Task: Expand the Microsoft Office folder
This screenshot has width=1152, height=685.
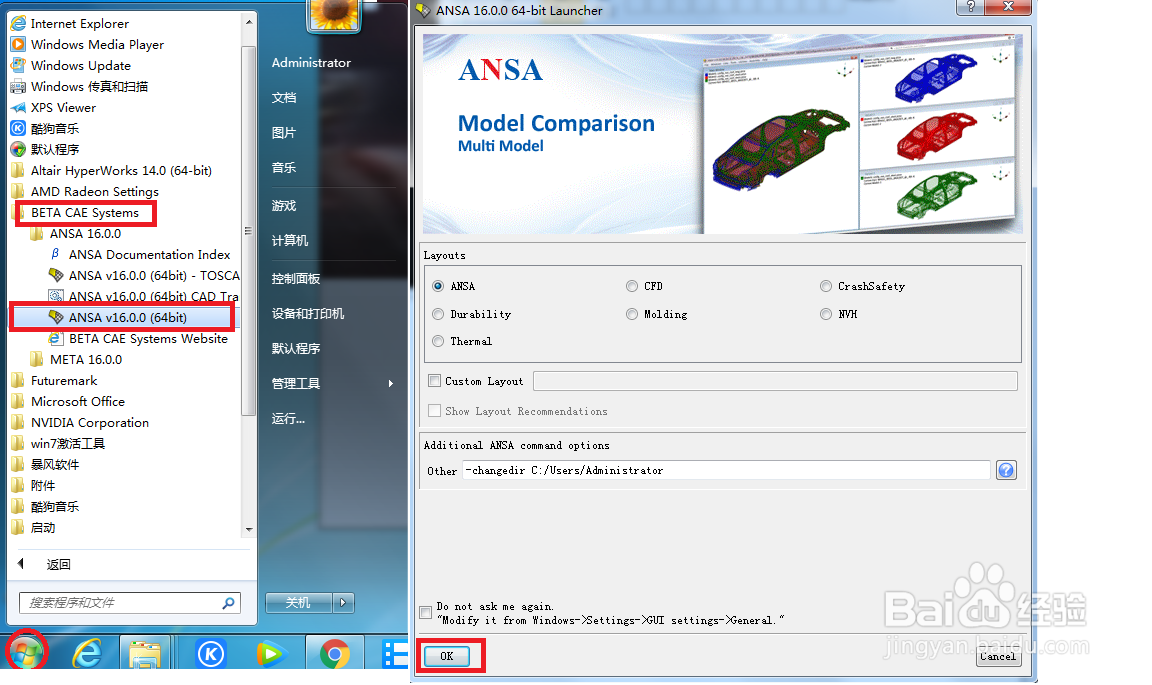Action: (x=68, y=402)
